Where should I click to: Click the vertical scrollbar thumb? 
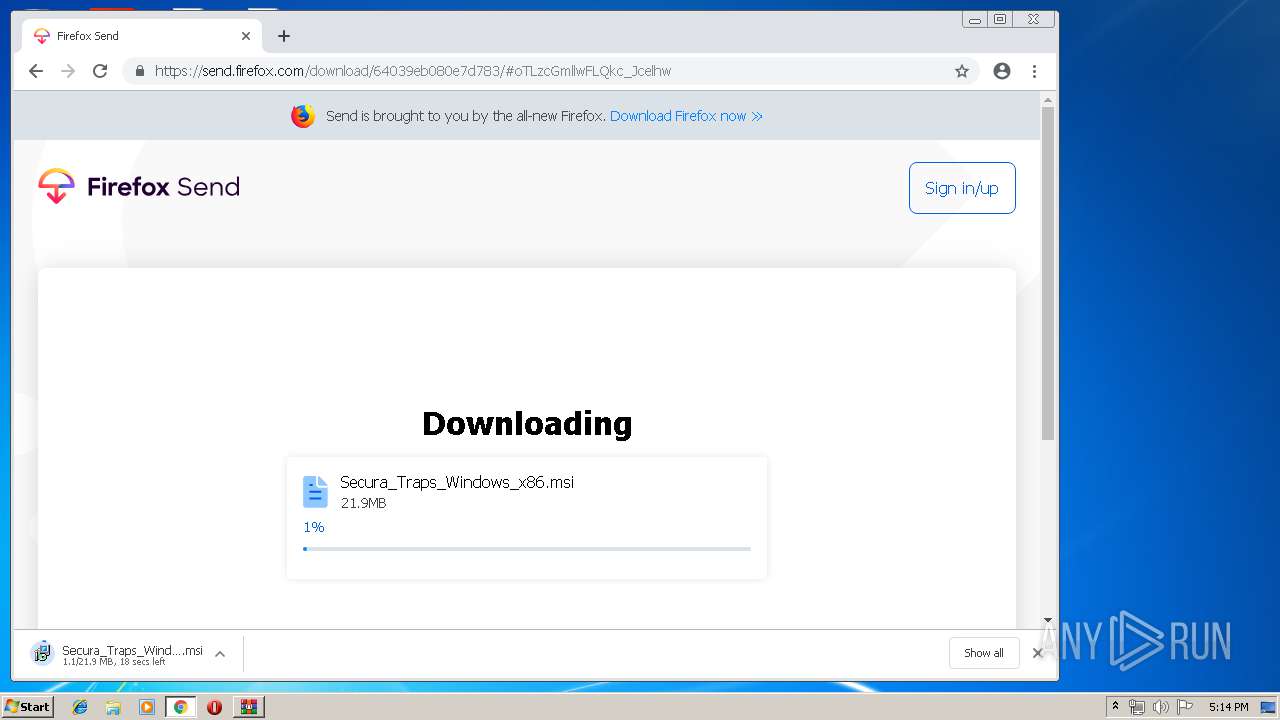point(1048,273)
